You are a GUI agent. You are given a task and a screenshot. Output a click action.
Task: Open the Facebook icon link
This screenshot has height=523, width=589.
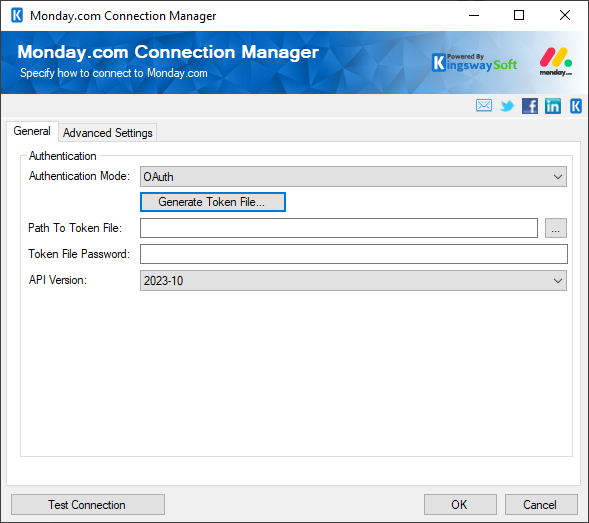click(530, 106)
